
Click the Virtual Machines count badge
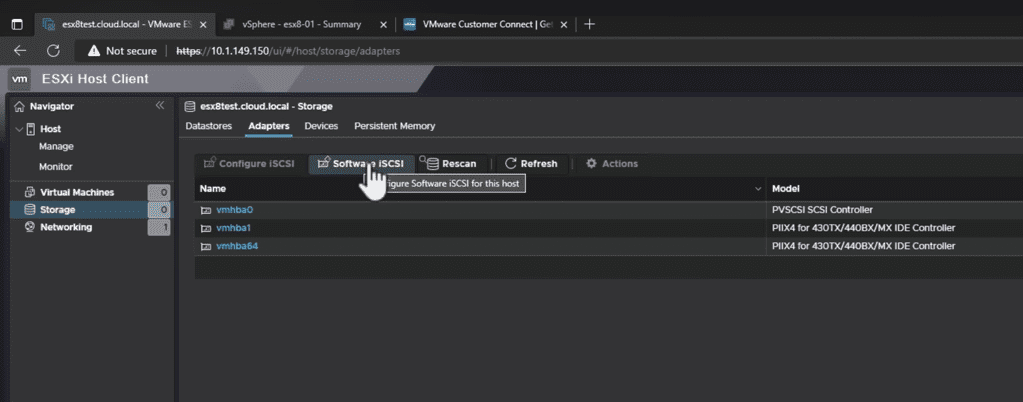pos(159,193)
